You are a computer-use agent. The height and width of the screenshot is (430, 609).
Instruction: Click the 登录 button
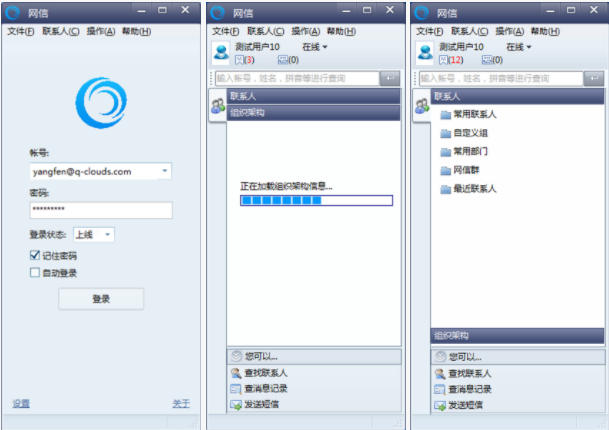pyautogui.click(x=101, y=299)
